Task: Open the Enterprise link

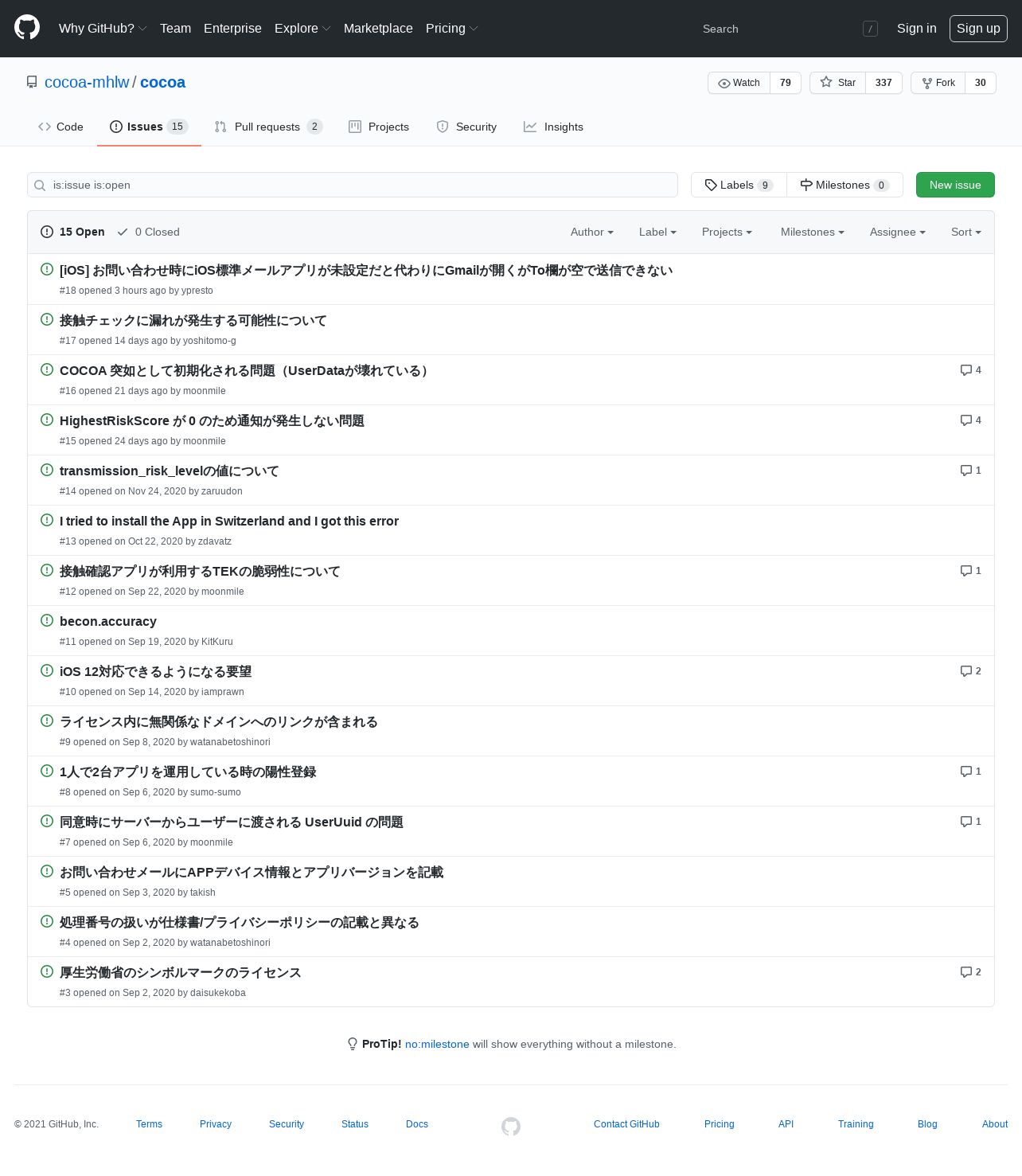Action: (x=232, y=29)
